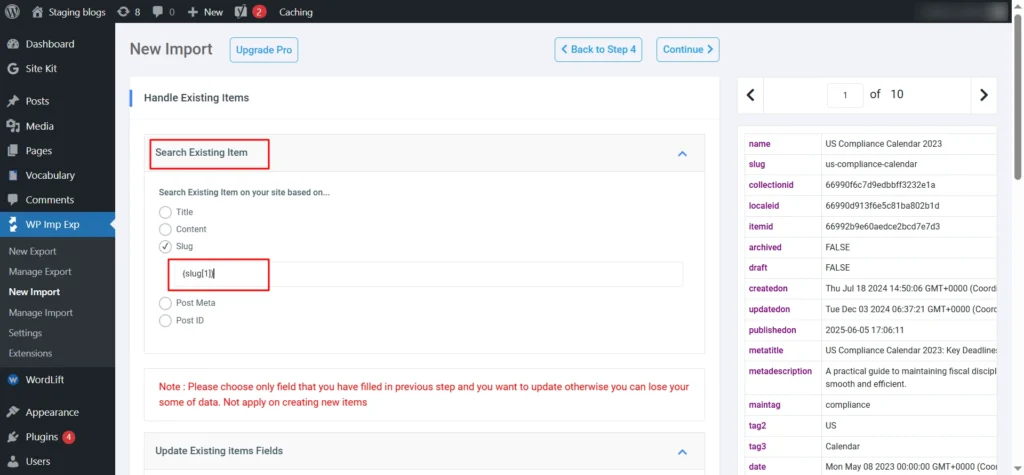
Task: Select the Post ID radio option
Action: coord(165,321)
